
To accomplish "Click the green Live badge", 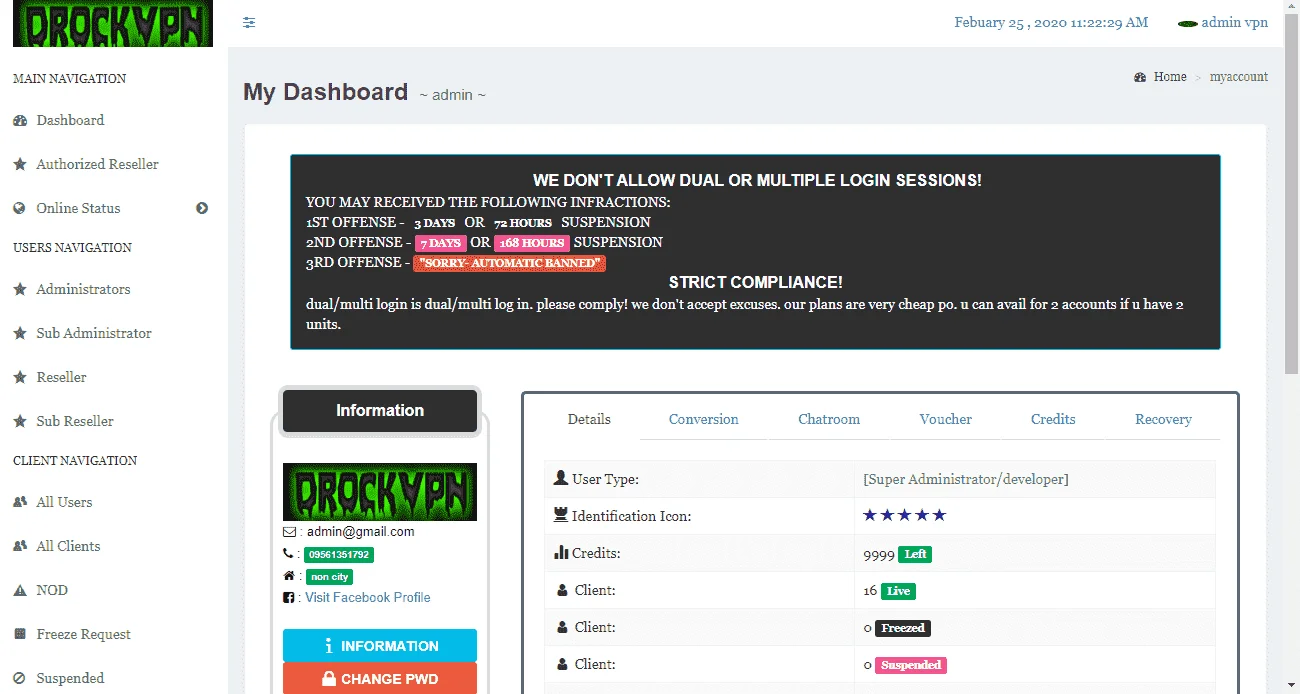I will [898, 591].
